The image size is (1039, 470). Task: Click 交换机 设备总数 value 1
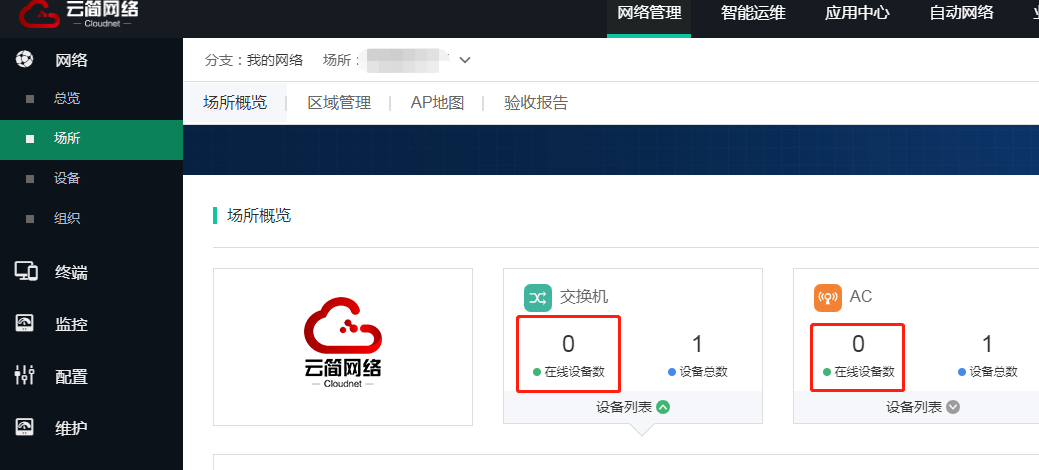click(697, 344)
